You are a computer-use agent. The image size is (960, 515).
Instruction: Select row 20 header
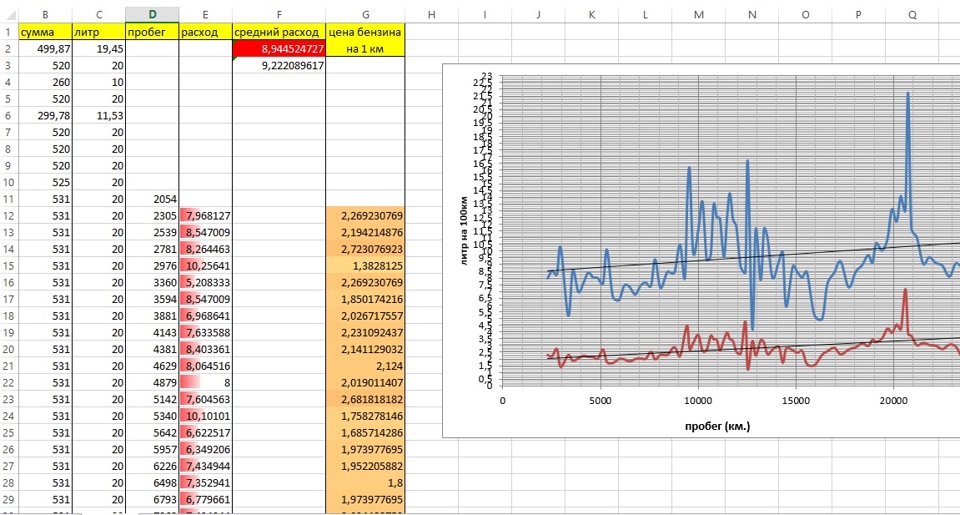click(x=9, y=349)
